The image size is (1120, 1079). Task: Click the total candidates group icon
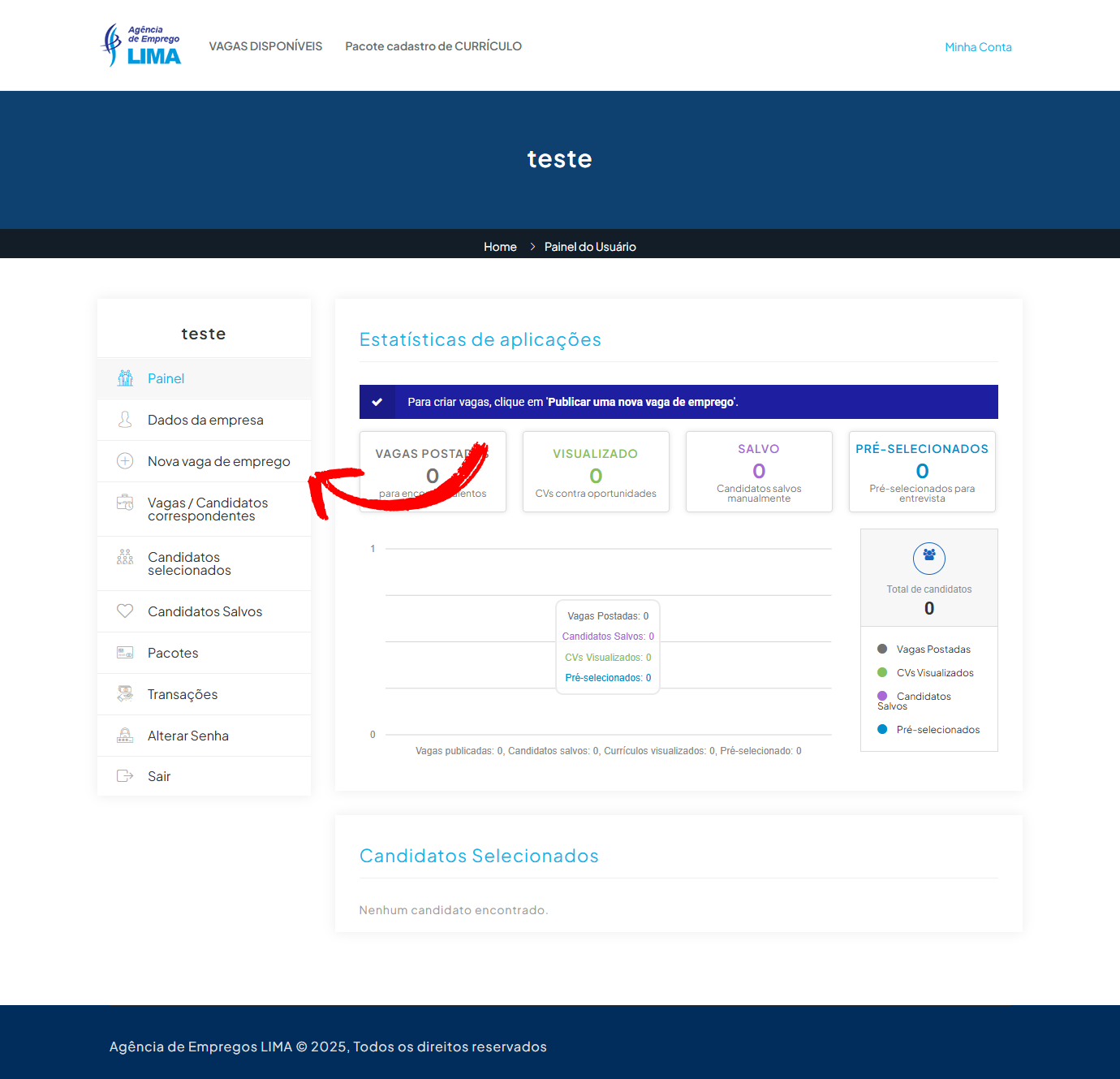pos(928,559)
